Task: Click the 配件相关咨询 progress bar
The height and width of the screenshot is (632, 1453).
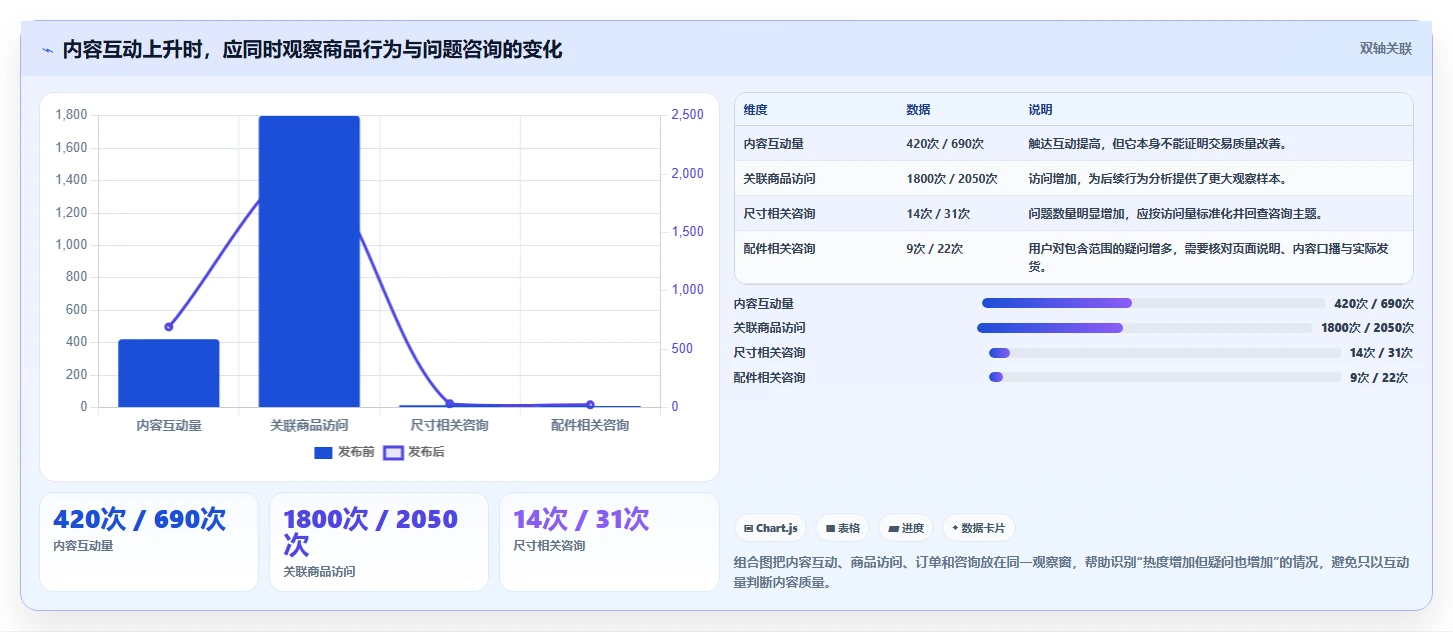Action: pos(1165,377)
